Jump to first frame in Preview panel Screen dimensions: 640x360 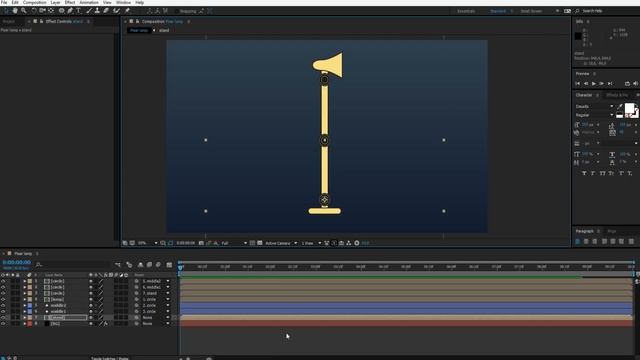578,84
